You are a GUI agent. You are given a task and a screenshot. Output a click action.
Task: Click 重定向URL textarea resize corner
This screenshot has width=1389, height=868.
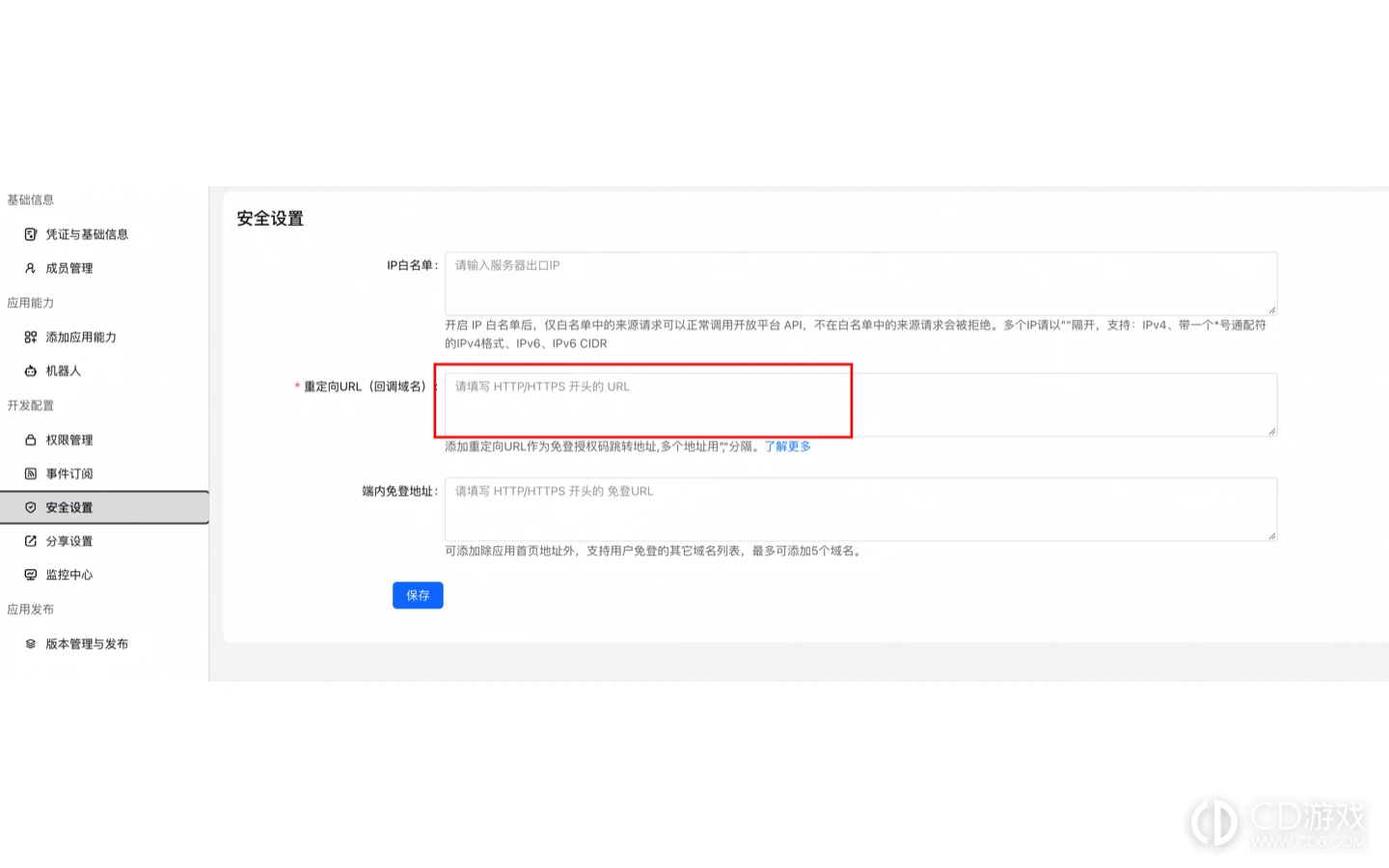click(1271, 431)
